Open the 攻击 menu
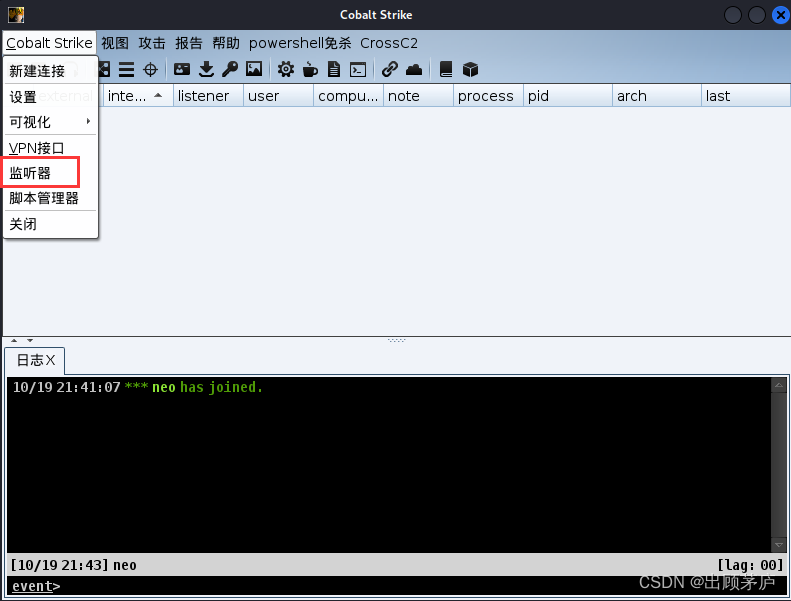This screenshot has height=601, width=791. (152, 43)
